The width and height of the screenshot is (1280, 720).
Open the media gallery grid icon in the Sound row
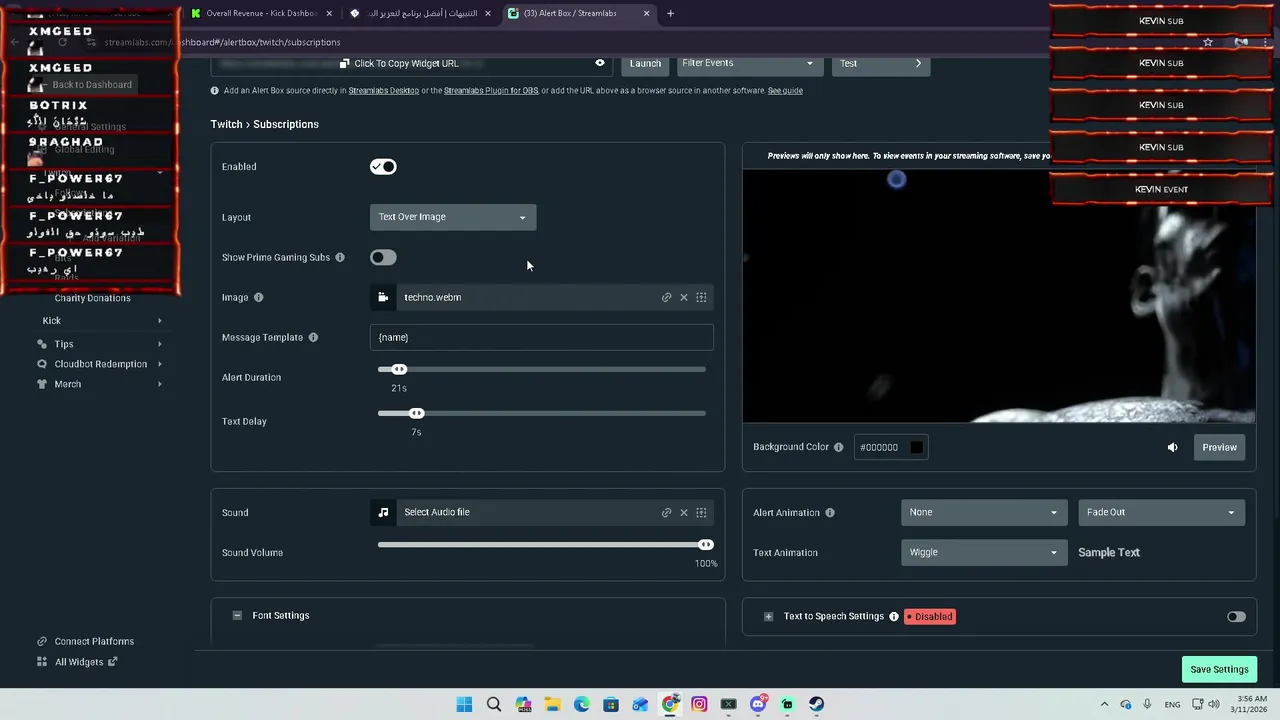pos(701,512)
